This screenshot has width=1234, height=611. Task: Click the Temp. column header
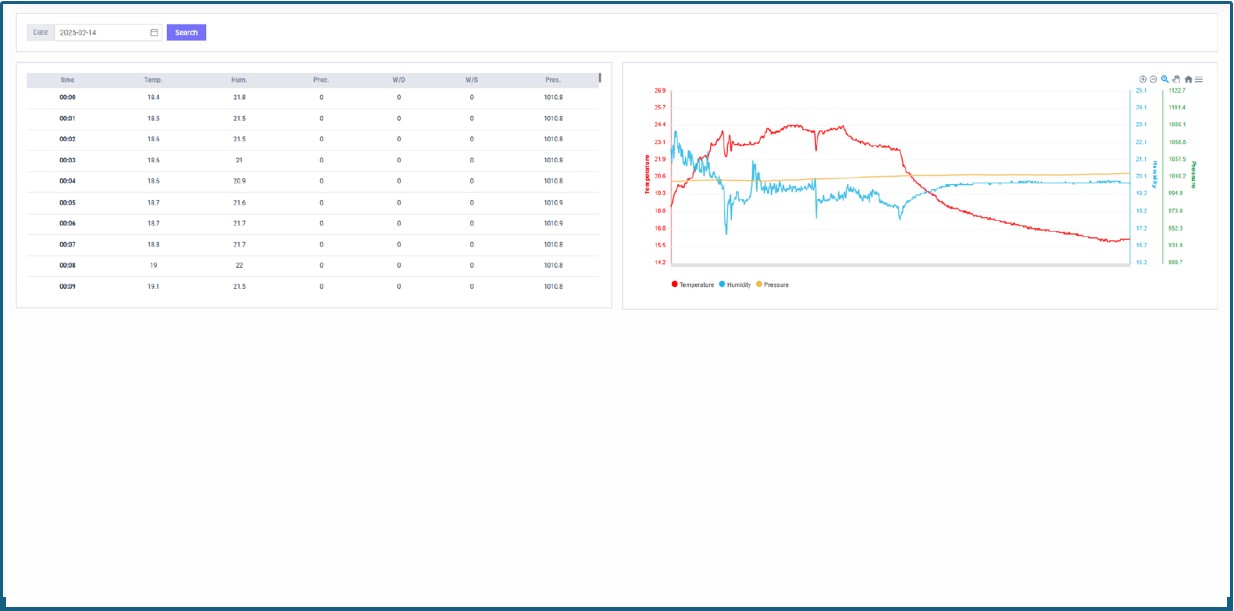(153, 80)
